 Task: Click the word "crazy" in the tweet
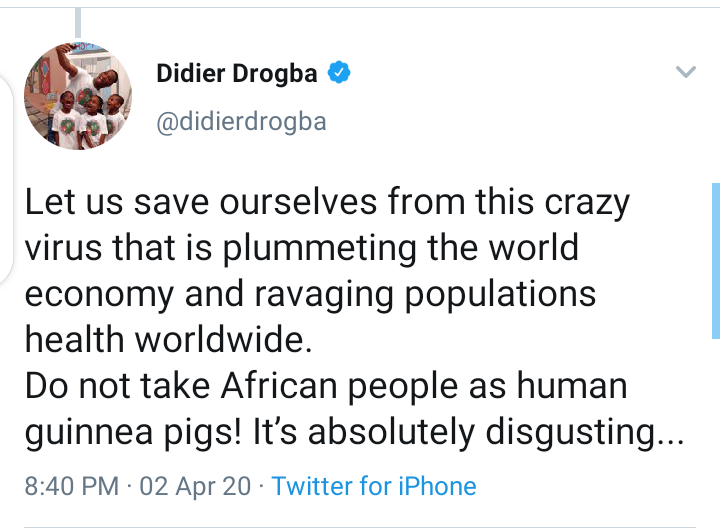[x=588, y=203]
